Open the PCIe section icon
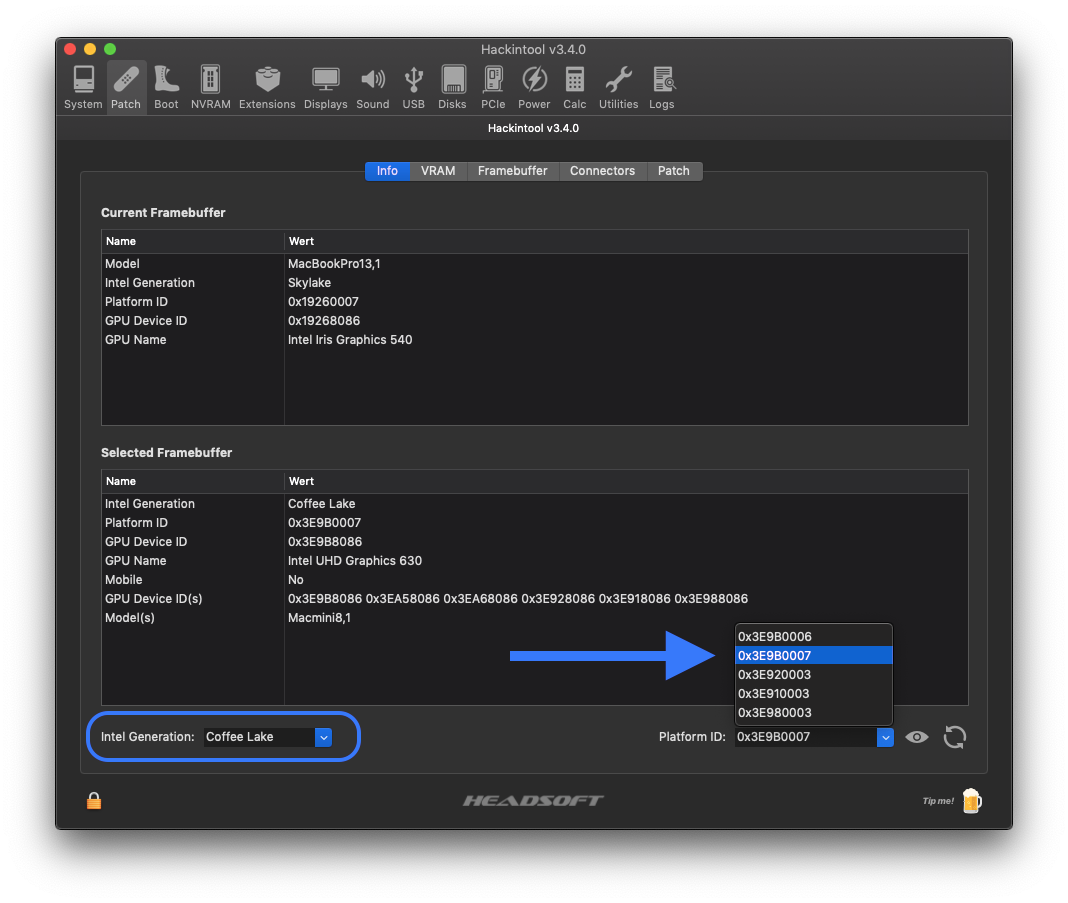This screenshot has width=1068, height=903. [x=493, y=86]
